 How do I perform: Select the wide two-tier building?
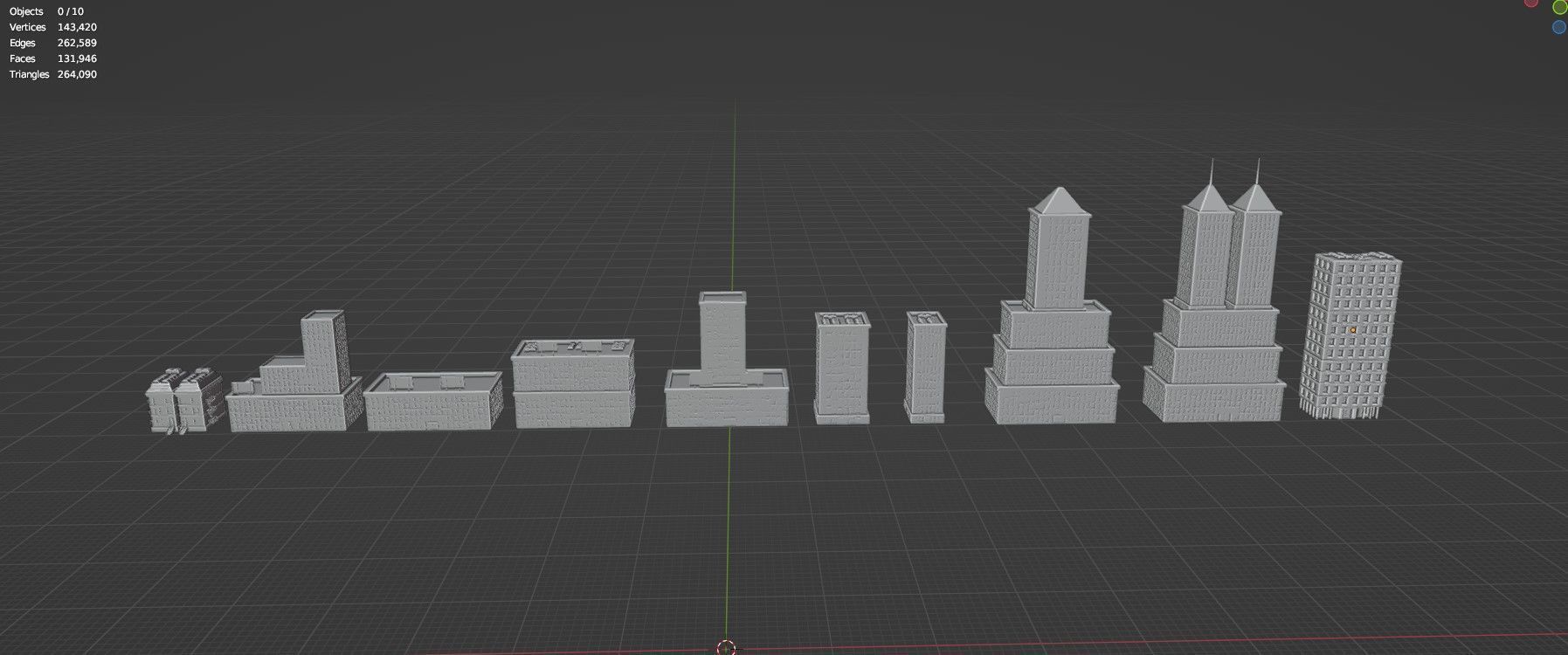574,384
